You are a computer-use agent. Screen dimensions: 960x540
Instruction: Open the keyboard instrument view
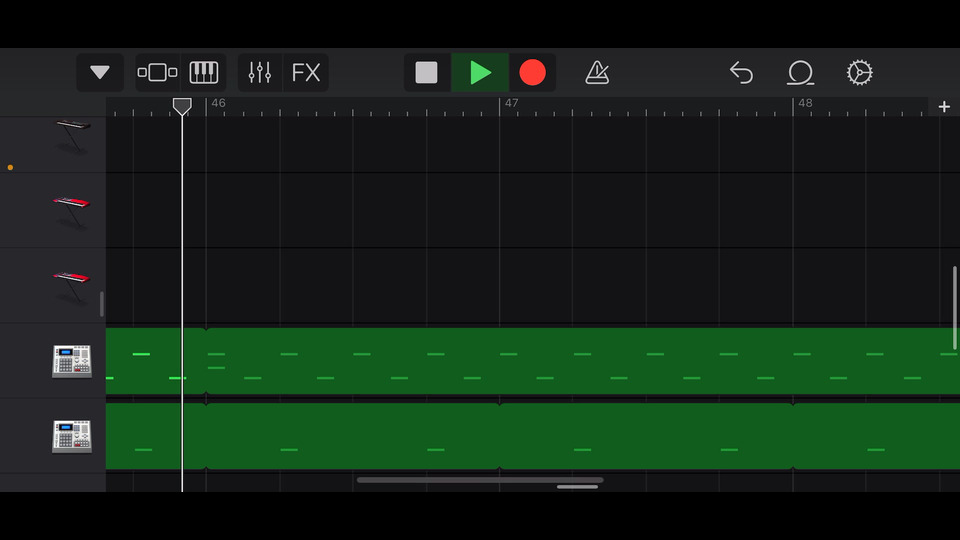coord(203,72)
